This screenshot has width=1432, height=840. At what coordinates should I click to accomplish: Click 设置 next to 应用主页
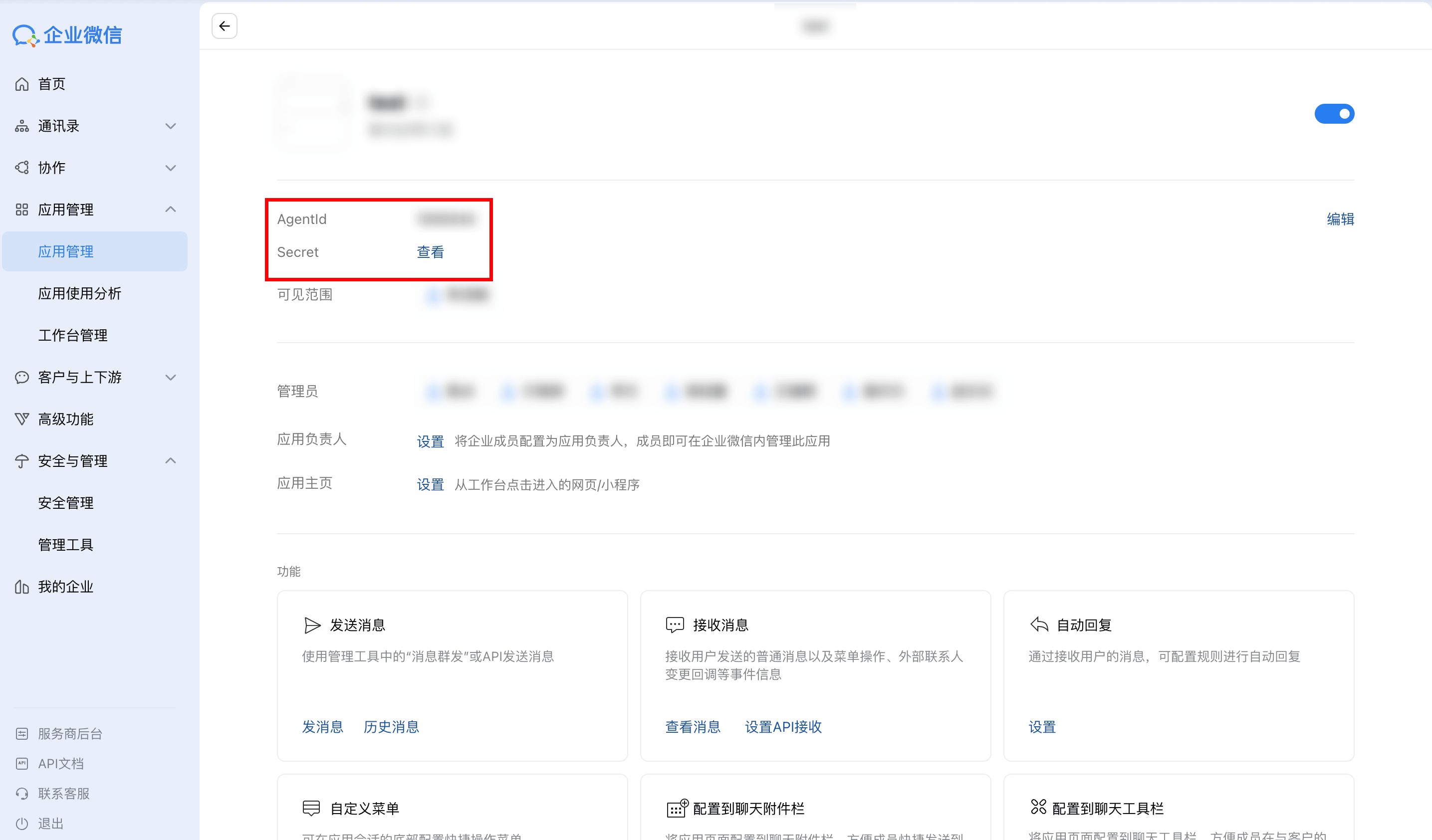[x=430, y=484]
